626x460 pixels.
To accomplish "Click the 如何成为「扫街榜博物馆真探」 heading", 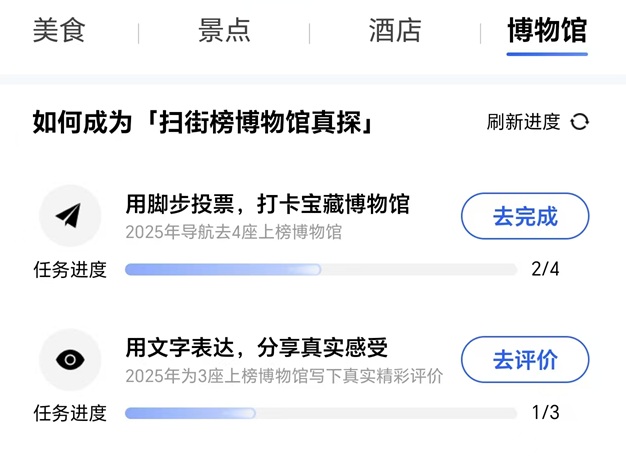I will coord(203,122).
